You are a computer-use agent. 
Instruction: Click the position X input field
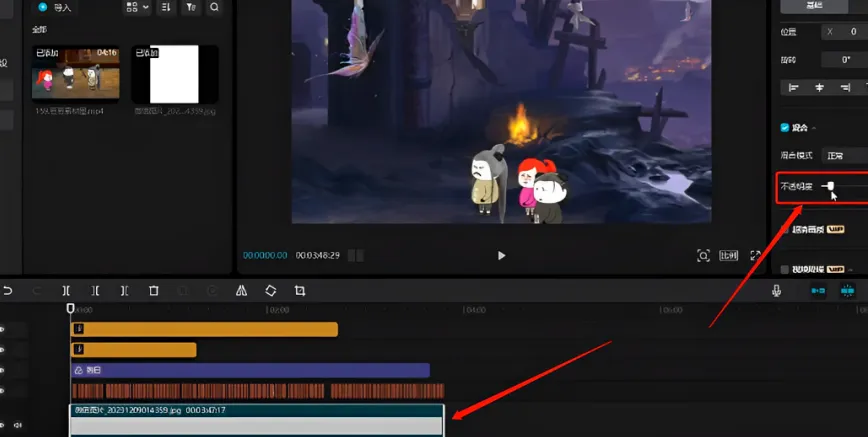point(845,32)
